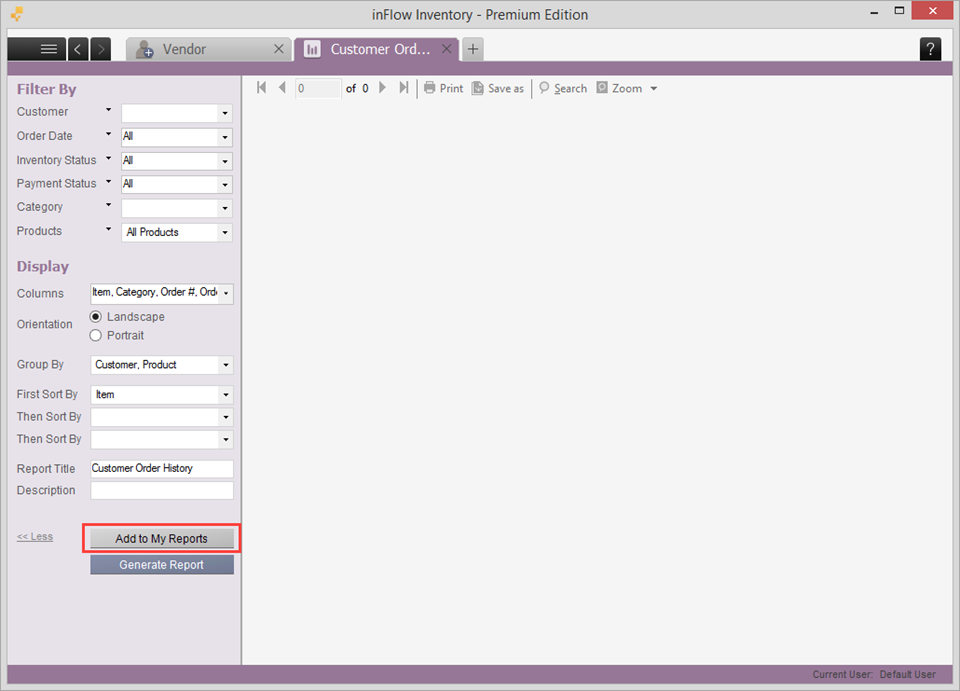The width and height of the screenshot is (960, 691).
Task: Change the Products filter label arrow
Action: point(108,229)
